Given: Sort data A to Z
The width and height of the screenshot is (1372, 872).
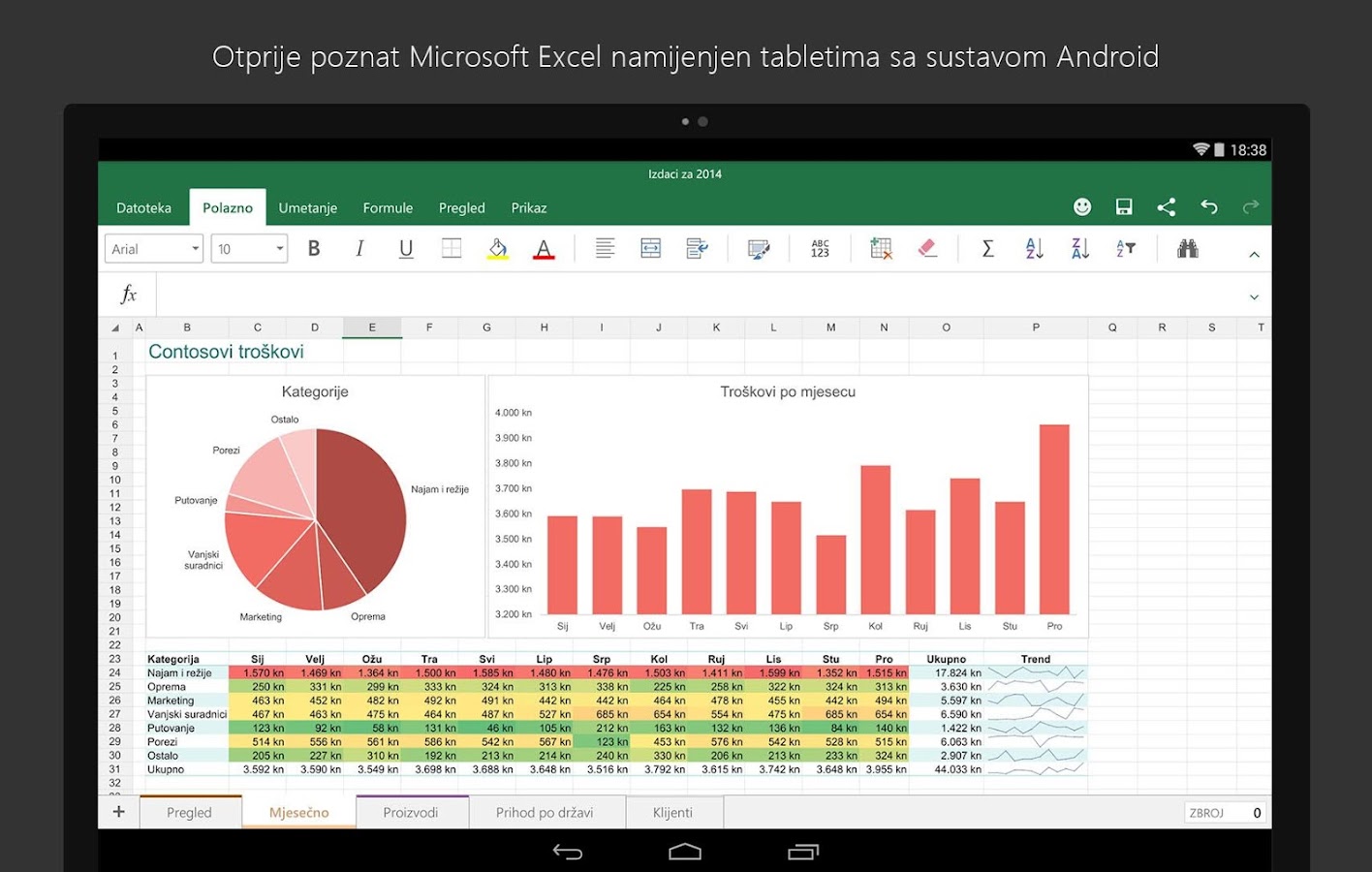Looking at the screenshot, I should click(x=1033, y=248).
